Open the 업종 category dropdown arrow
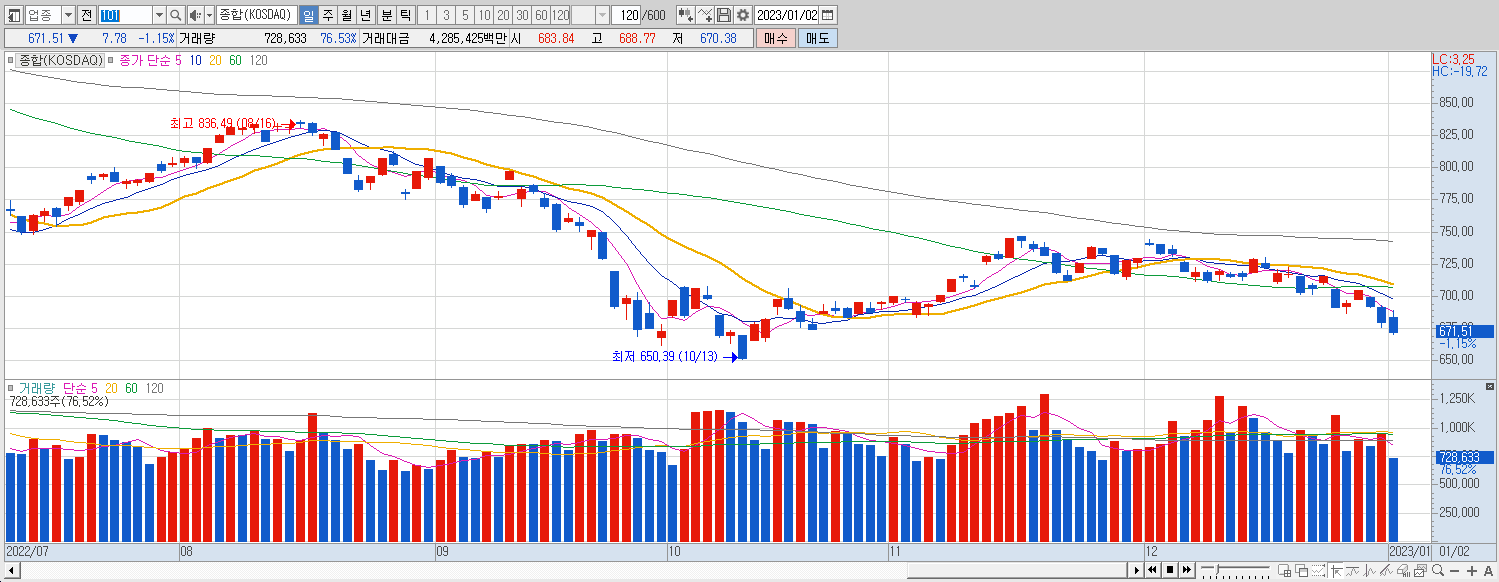This screenshot has height=582, width=1499. (68, 15)
